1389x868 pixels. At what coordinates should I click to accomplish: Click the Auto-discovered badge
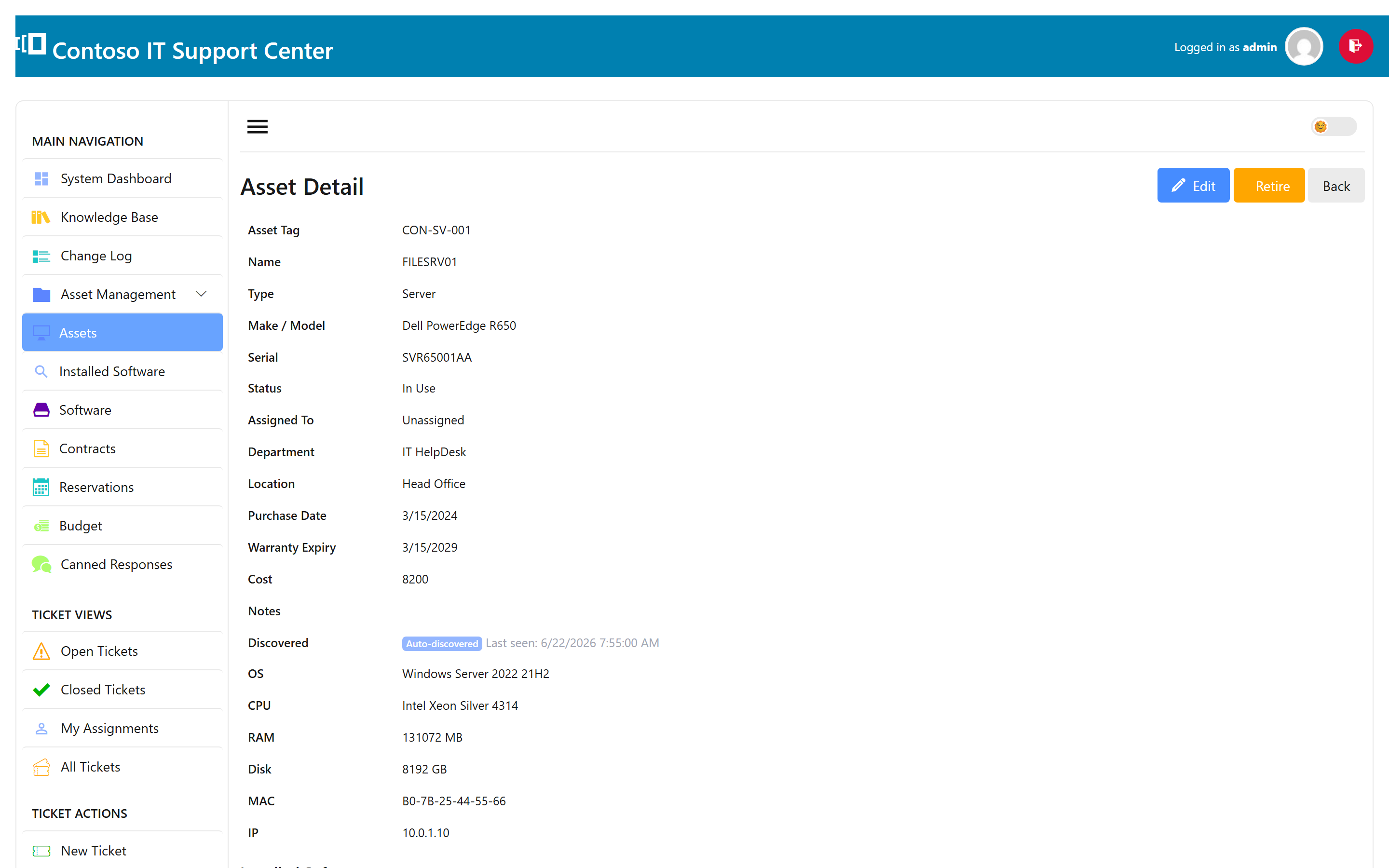point(441,644)
